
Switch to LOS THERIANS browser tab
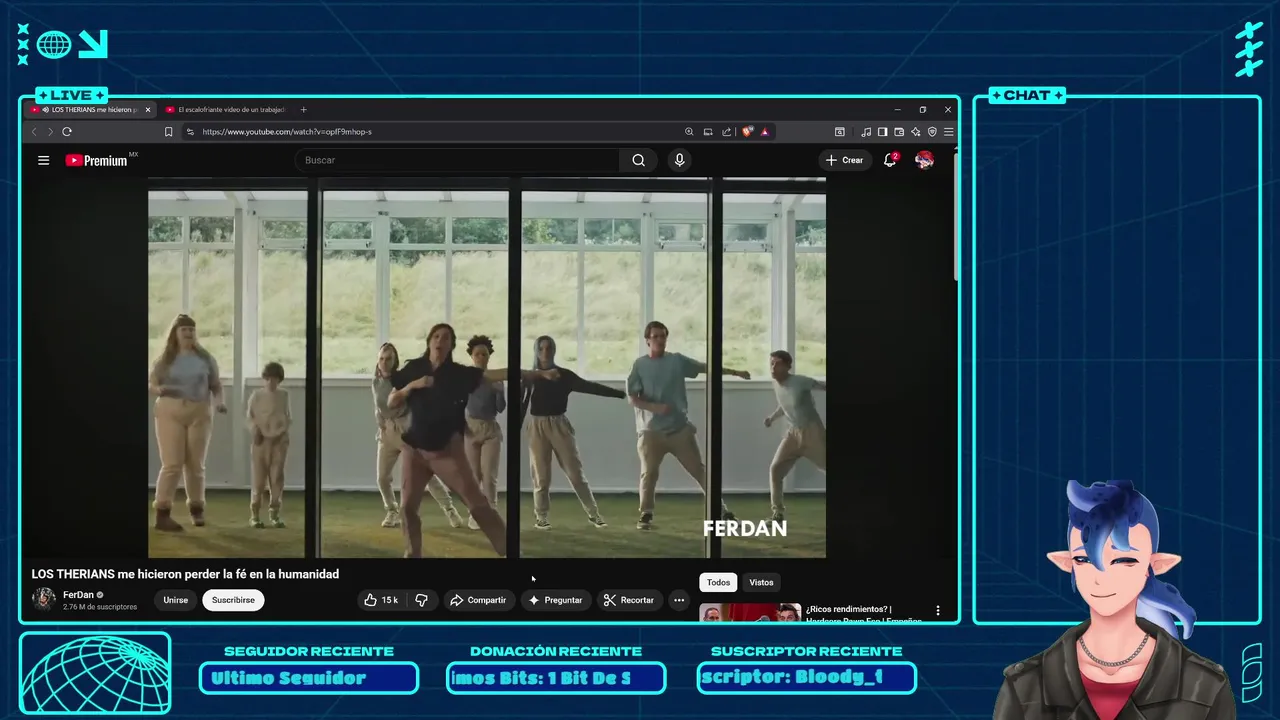click(88, 109)
